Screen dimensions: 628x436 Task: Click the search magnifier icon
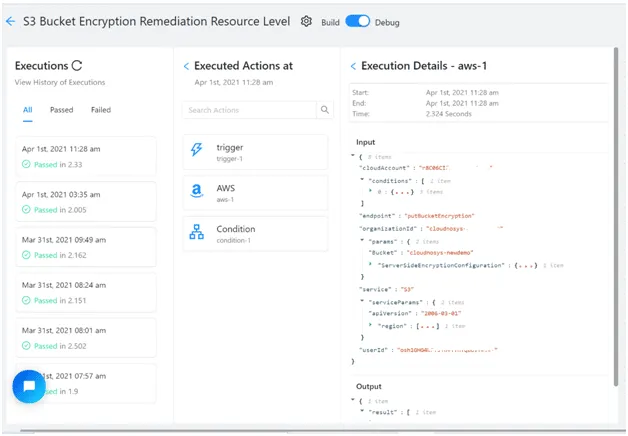point(325,110)
